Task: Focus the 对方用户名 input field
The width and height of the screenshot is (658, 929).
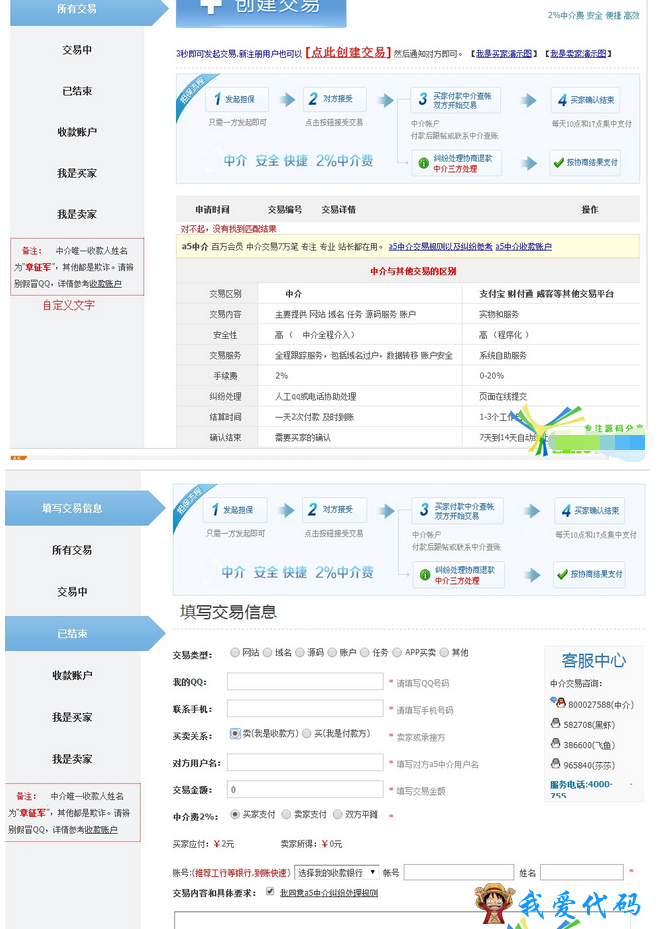Action: tap(305, 762)
